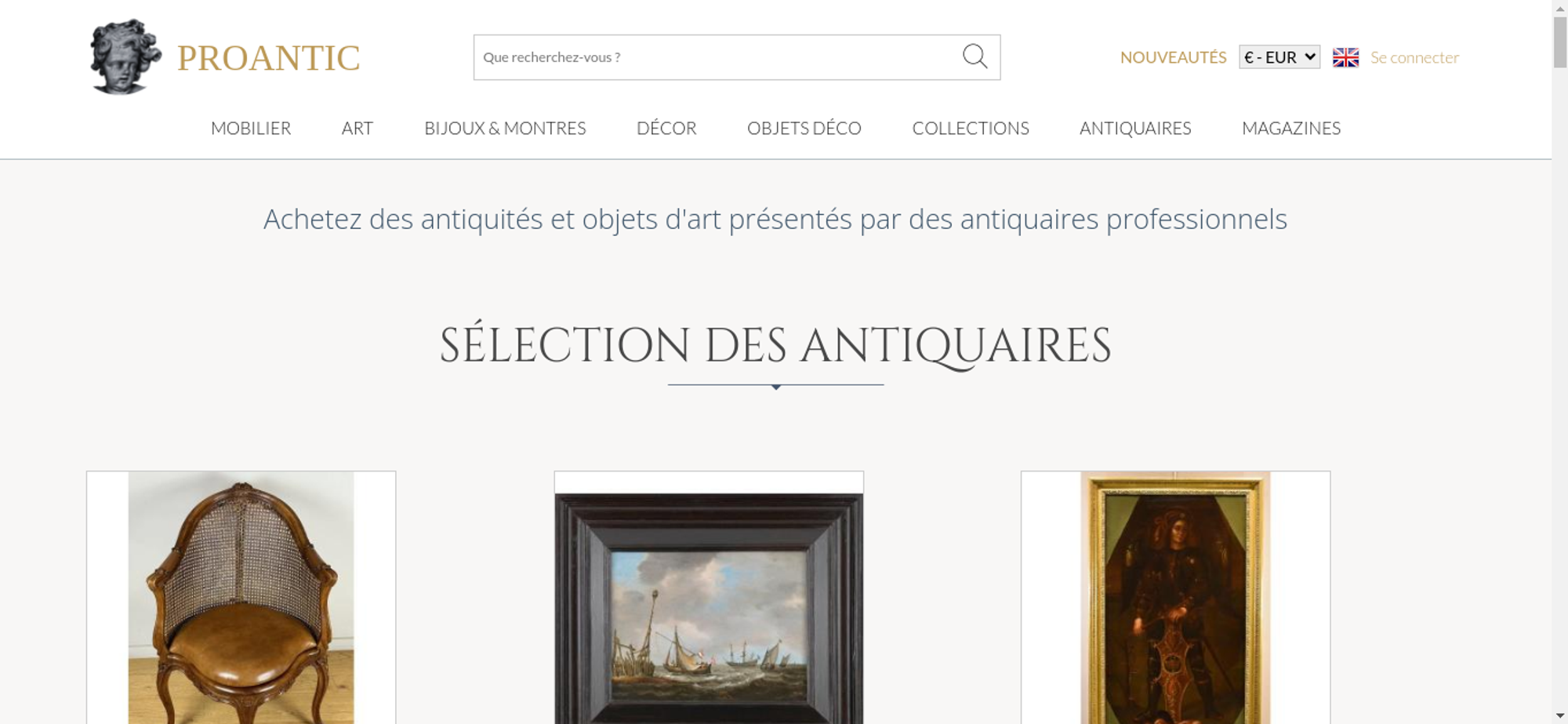Open the ANTIQUAIRES menu
This screenshot has width=1568, height=724.
[1135, 128]
